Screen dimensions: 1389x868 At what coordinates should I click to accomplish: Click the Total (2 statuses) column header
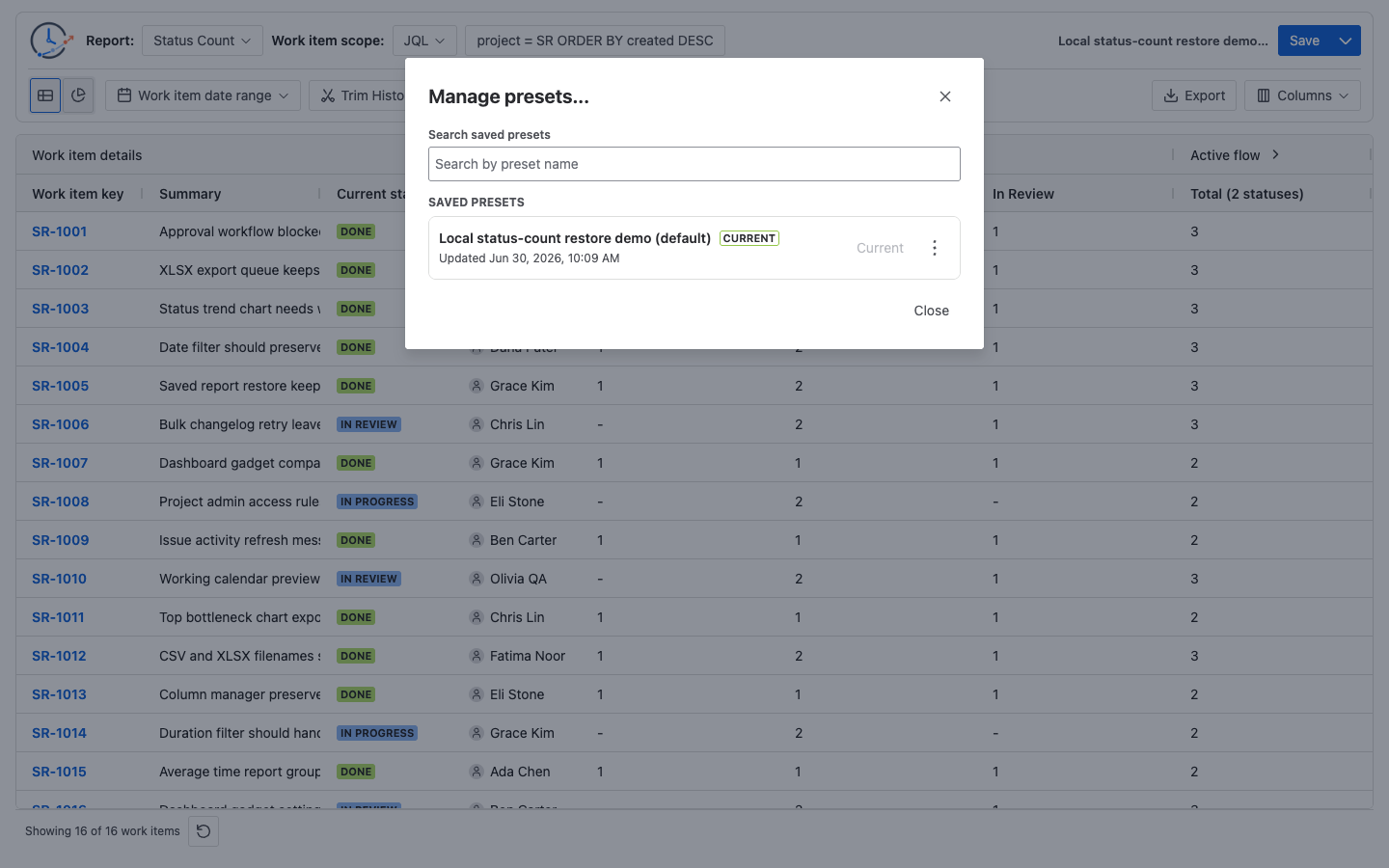click(1246, 194)
